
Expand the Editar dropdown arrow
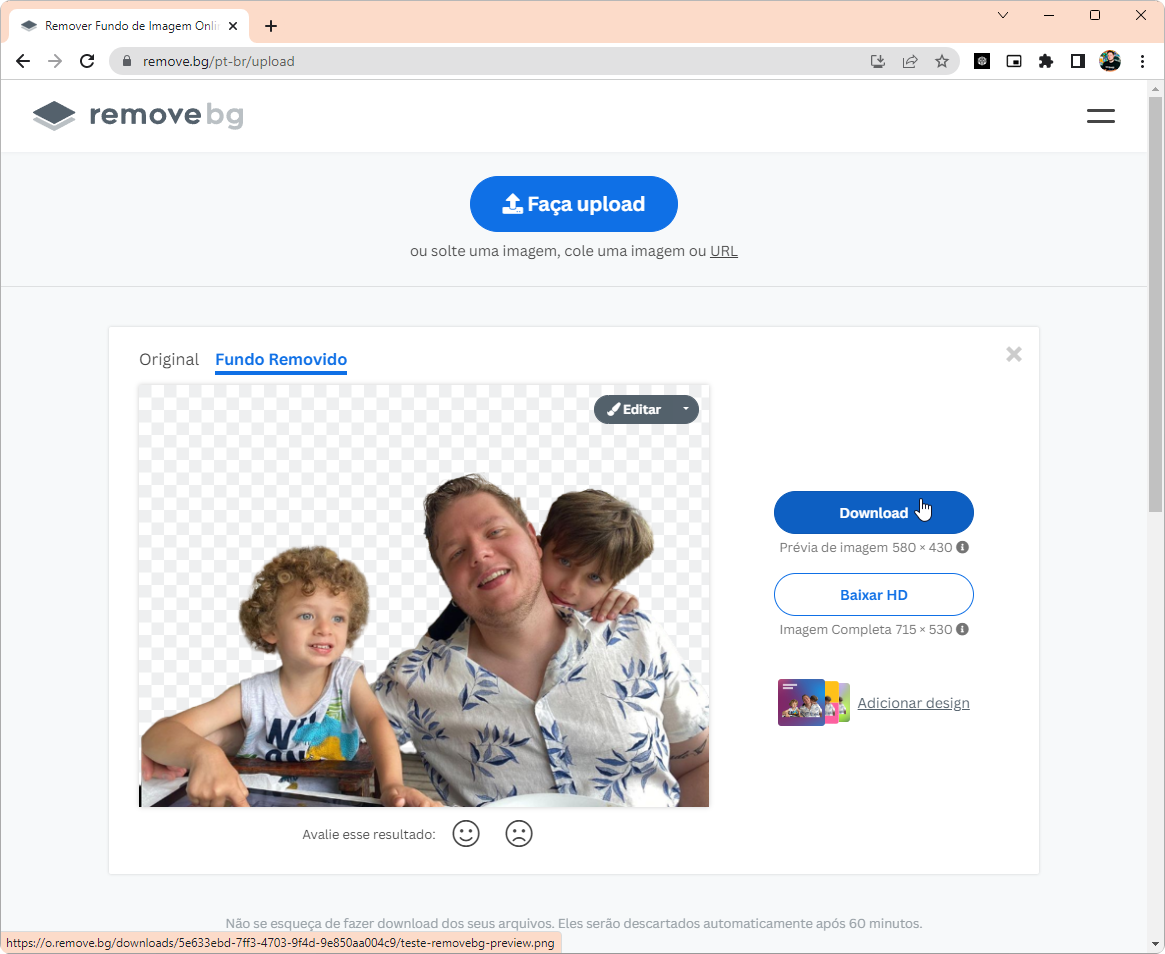tap(686, 409)
